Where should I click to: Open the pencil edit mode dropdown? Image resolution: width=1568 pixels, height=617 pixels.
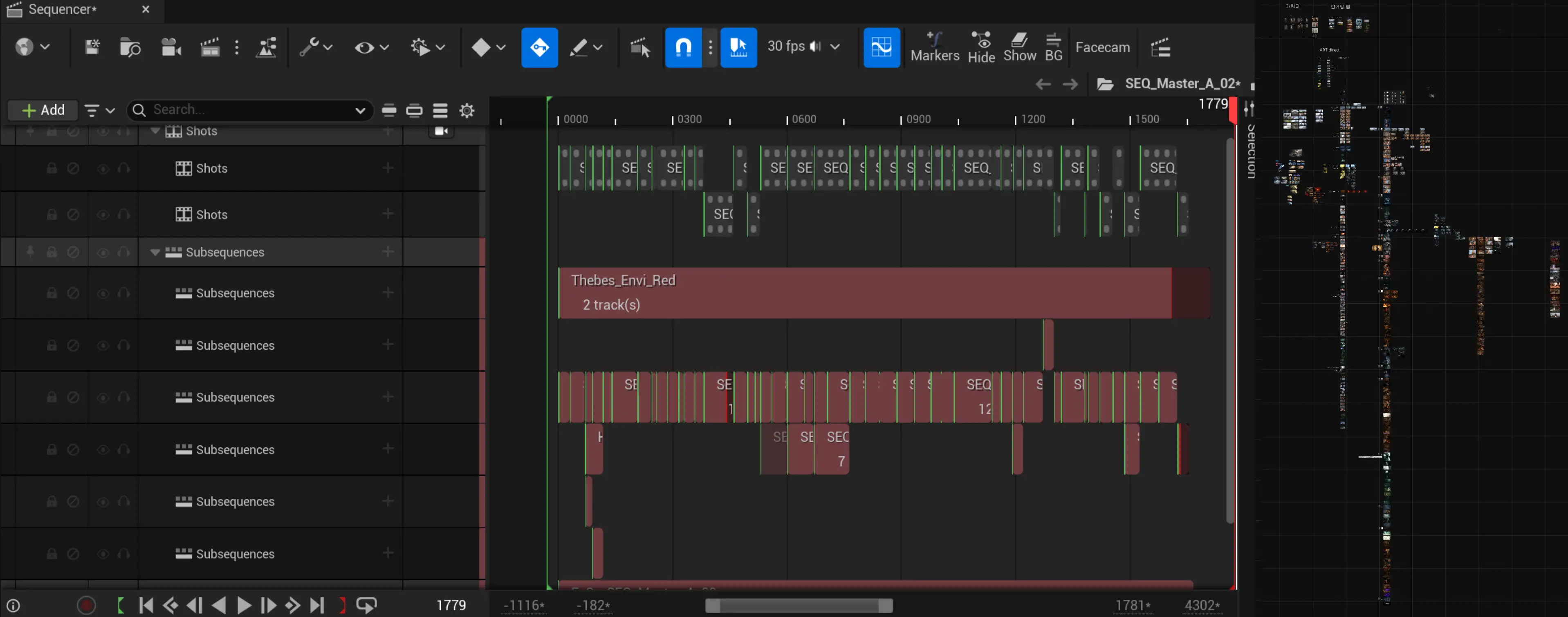coord(585,47)
